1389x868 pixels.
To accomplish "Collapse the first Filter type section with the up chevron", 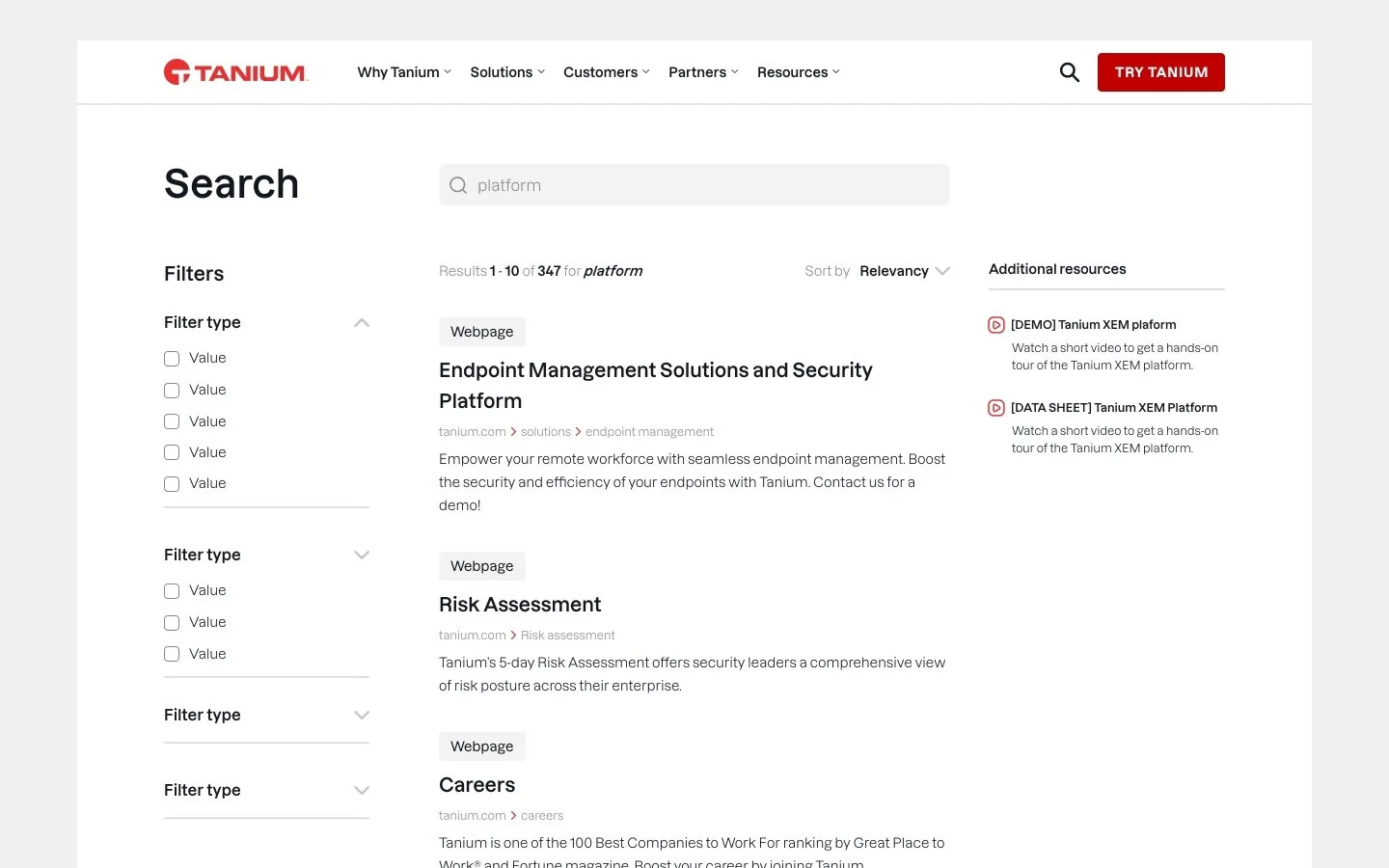I will click(362, 323).
